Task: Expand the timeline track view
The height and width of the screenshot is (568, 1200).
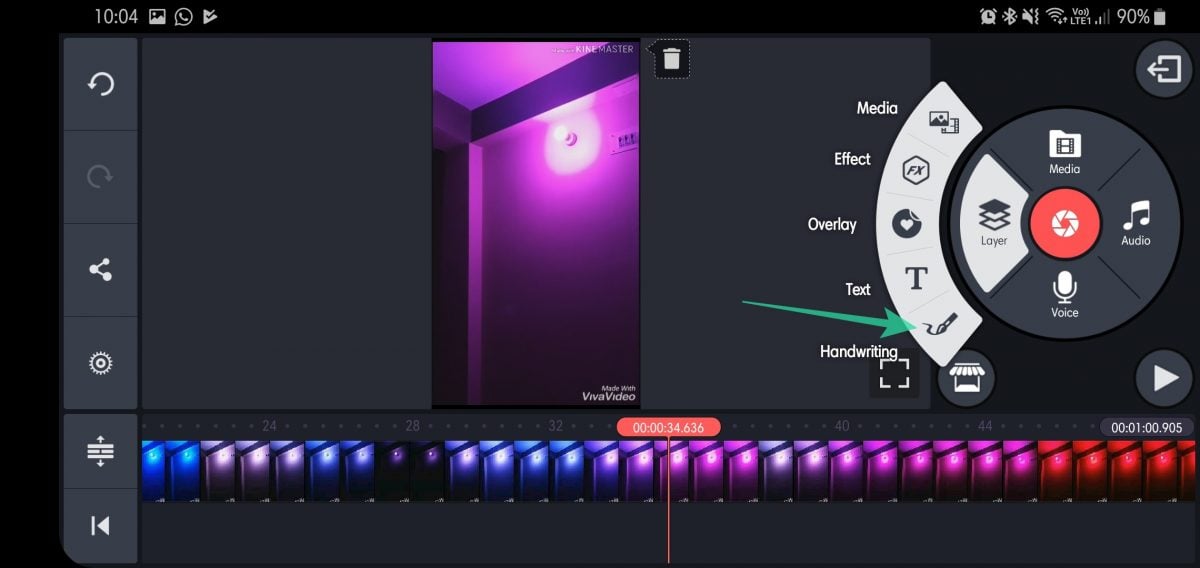Action: (x=100, y=452)
